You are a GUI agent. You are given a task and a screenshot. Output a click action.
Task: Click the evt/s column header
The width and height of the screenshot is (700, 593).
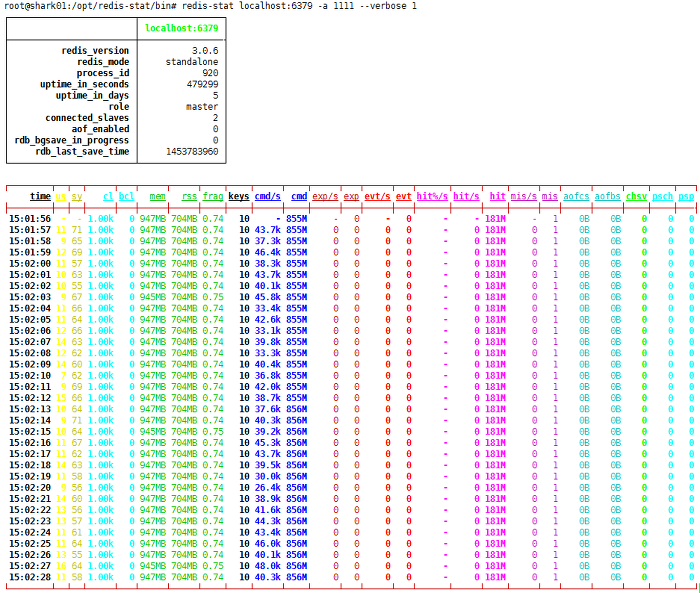tap(377, 196)
